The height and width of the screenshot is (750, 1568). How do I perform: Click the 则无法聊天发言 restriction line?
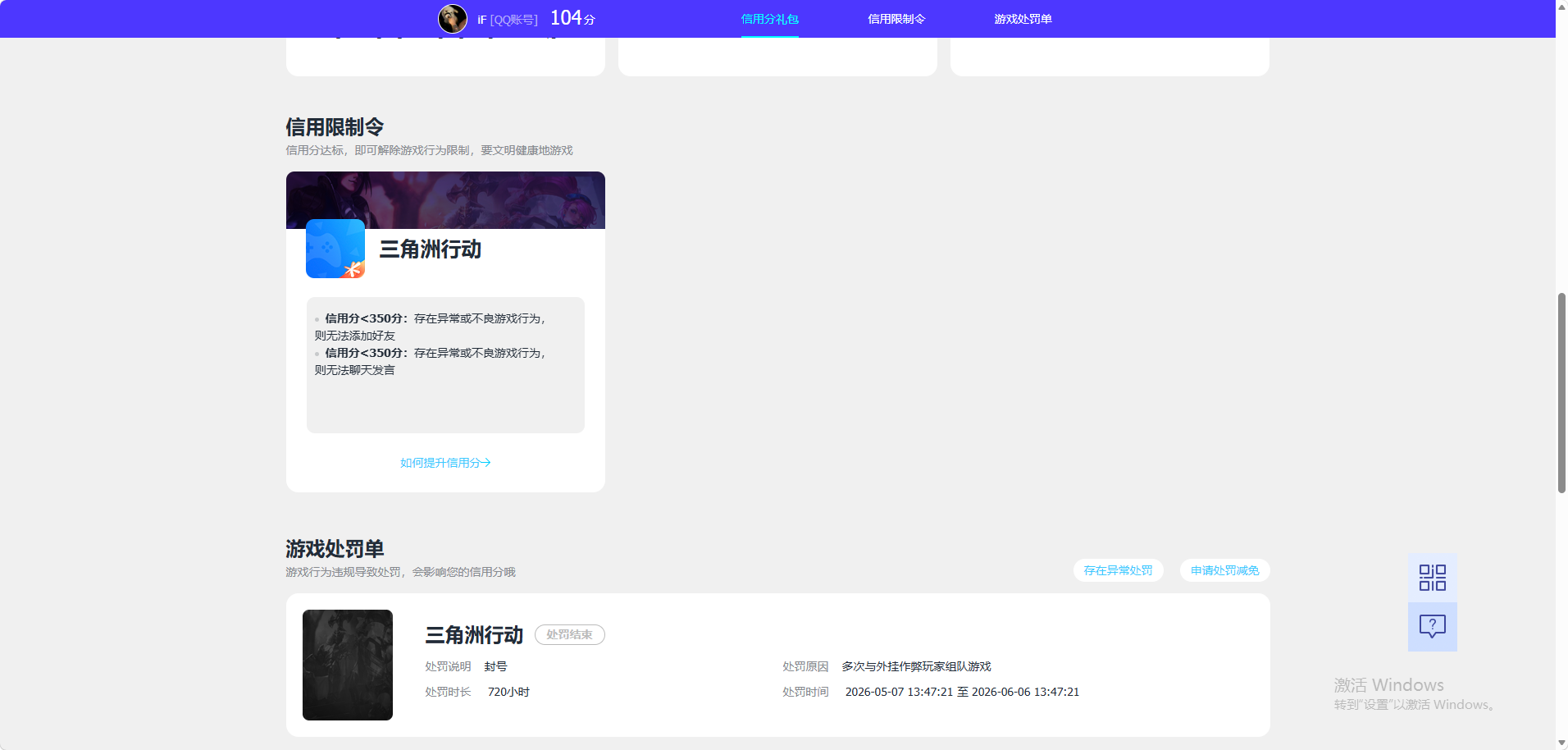355,370
